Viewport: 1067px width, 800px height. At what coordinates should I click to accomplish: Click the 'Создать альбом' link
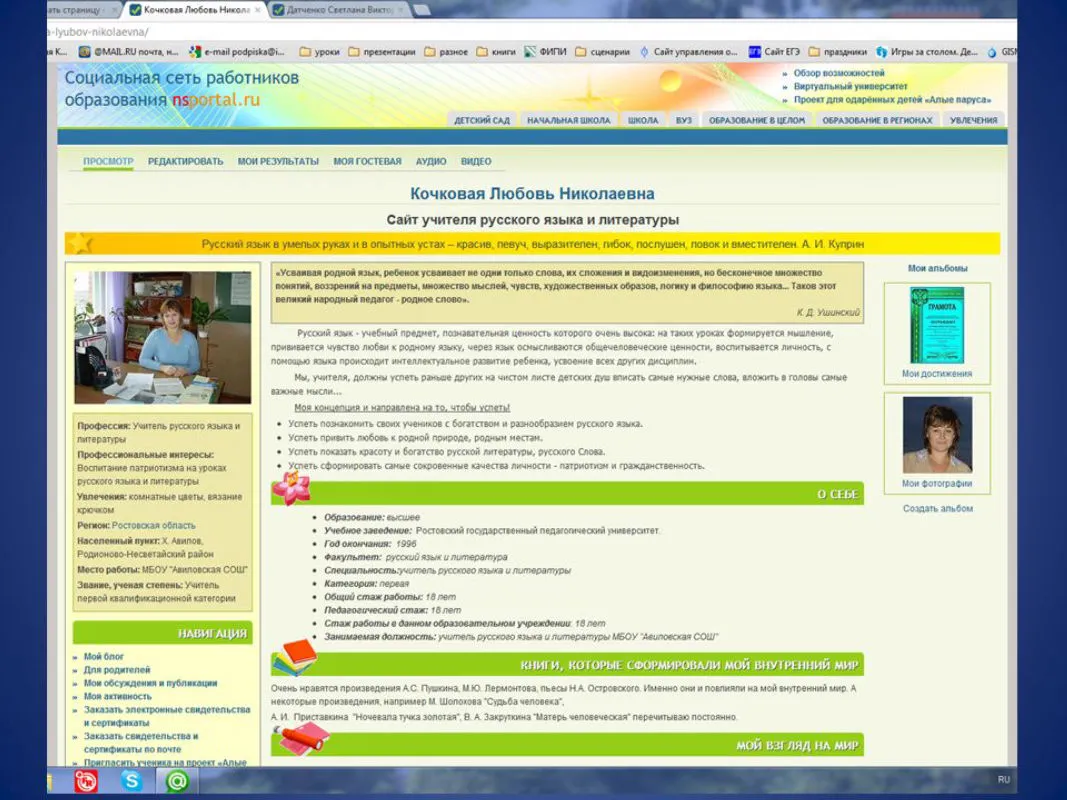(937, 508)
